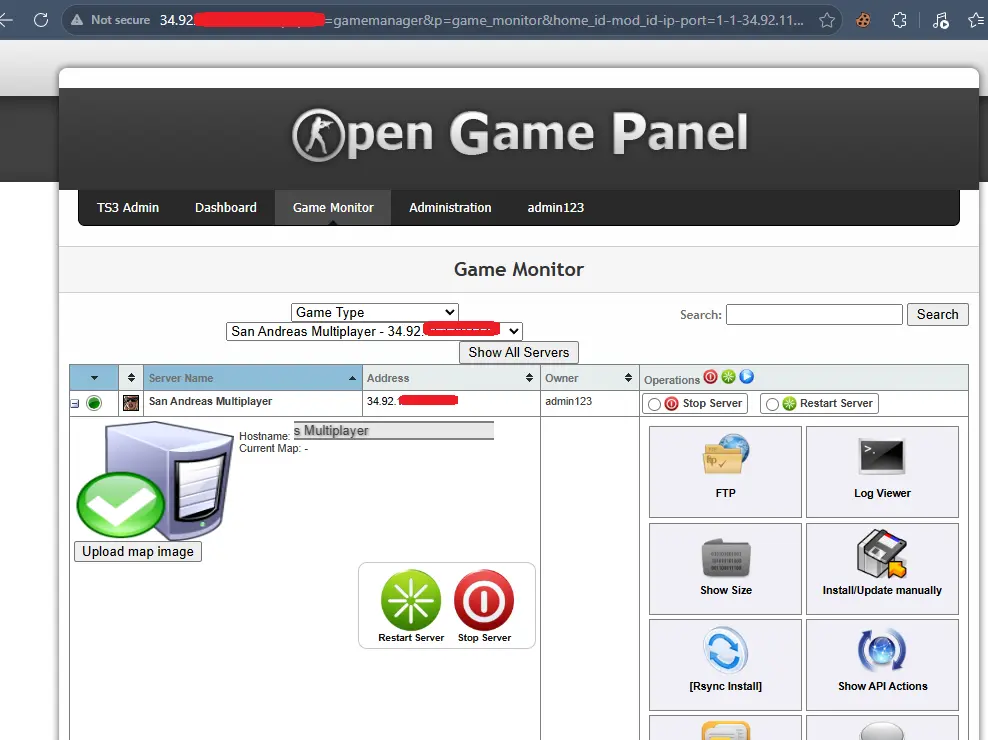Click the Search button
The height and width of the screenshot is (740, 988).
click(x=937, y=315)
